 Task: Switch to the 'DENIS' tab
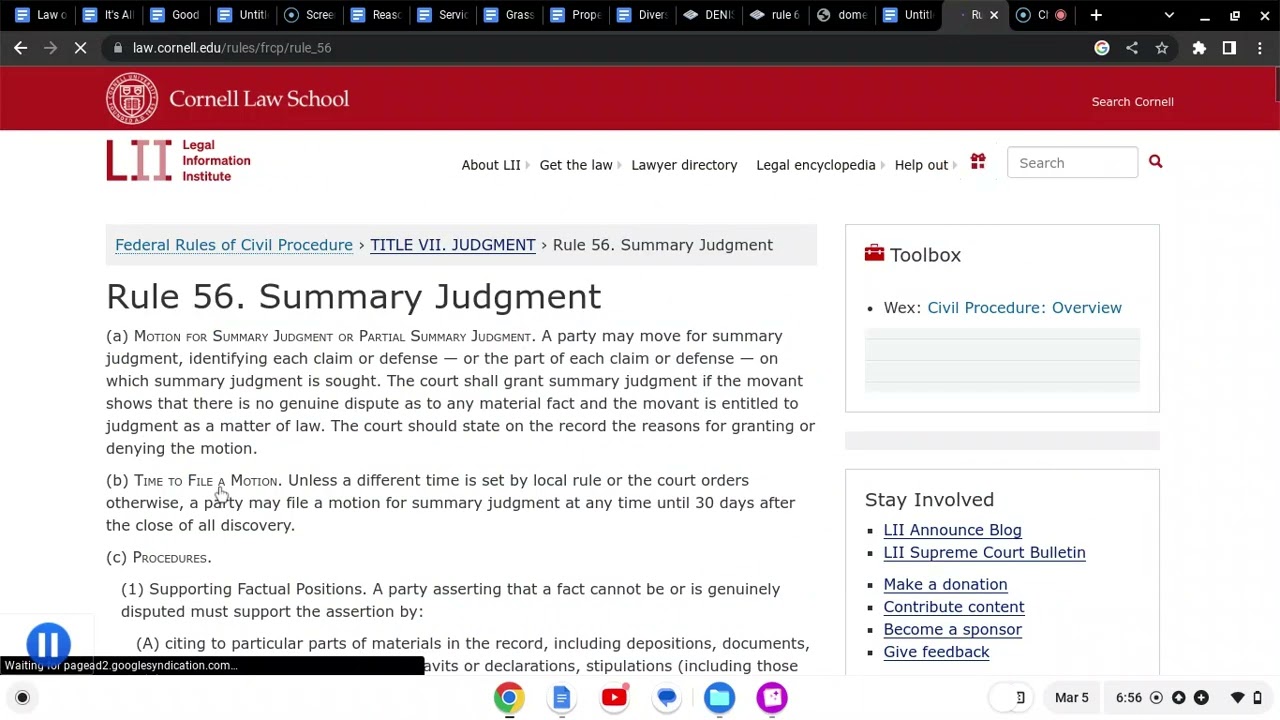click(709, 15)
